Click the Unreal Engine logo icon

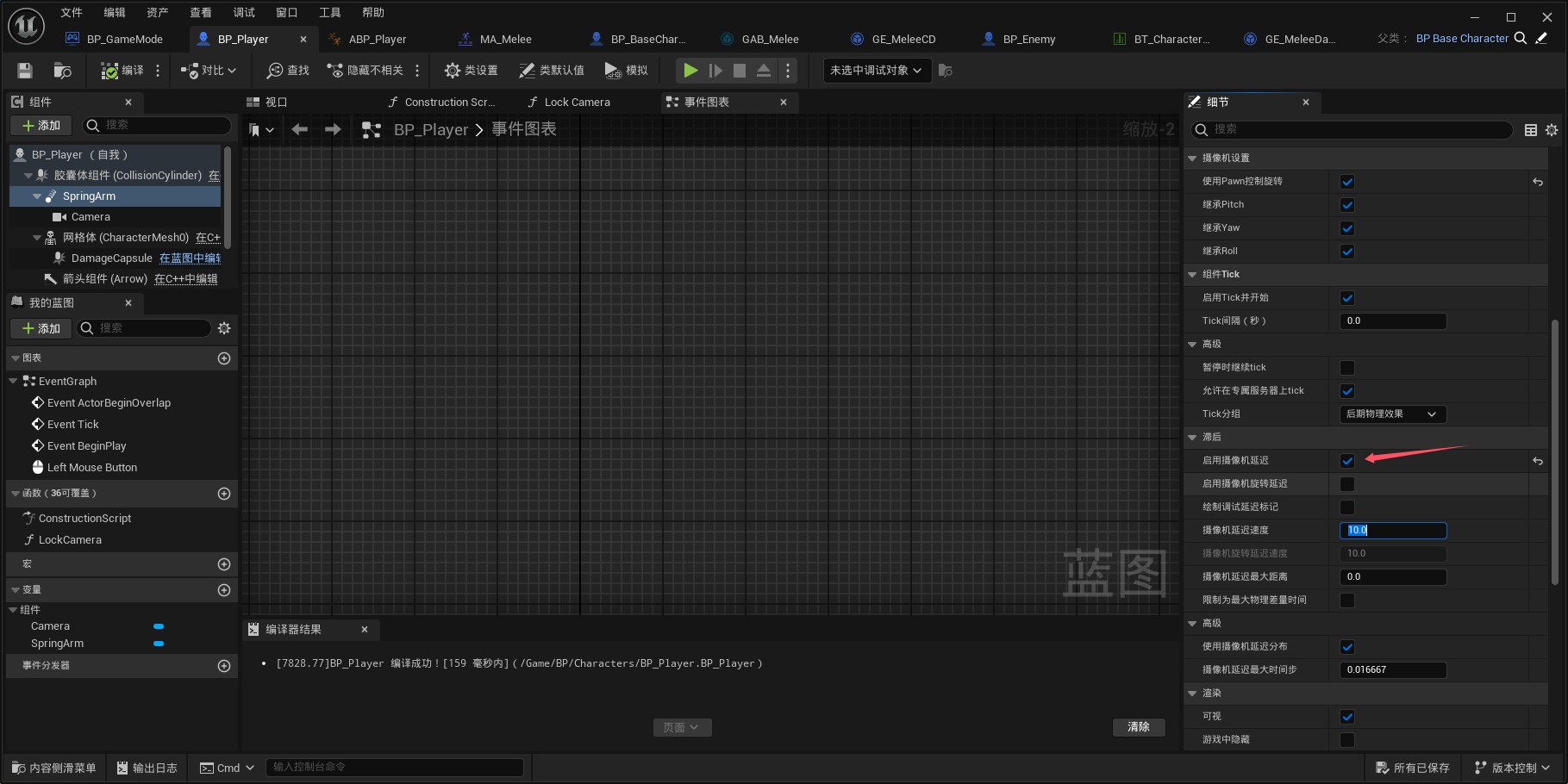click(x=26, y=27)
